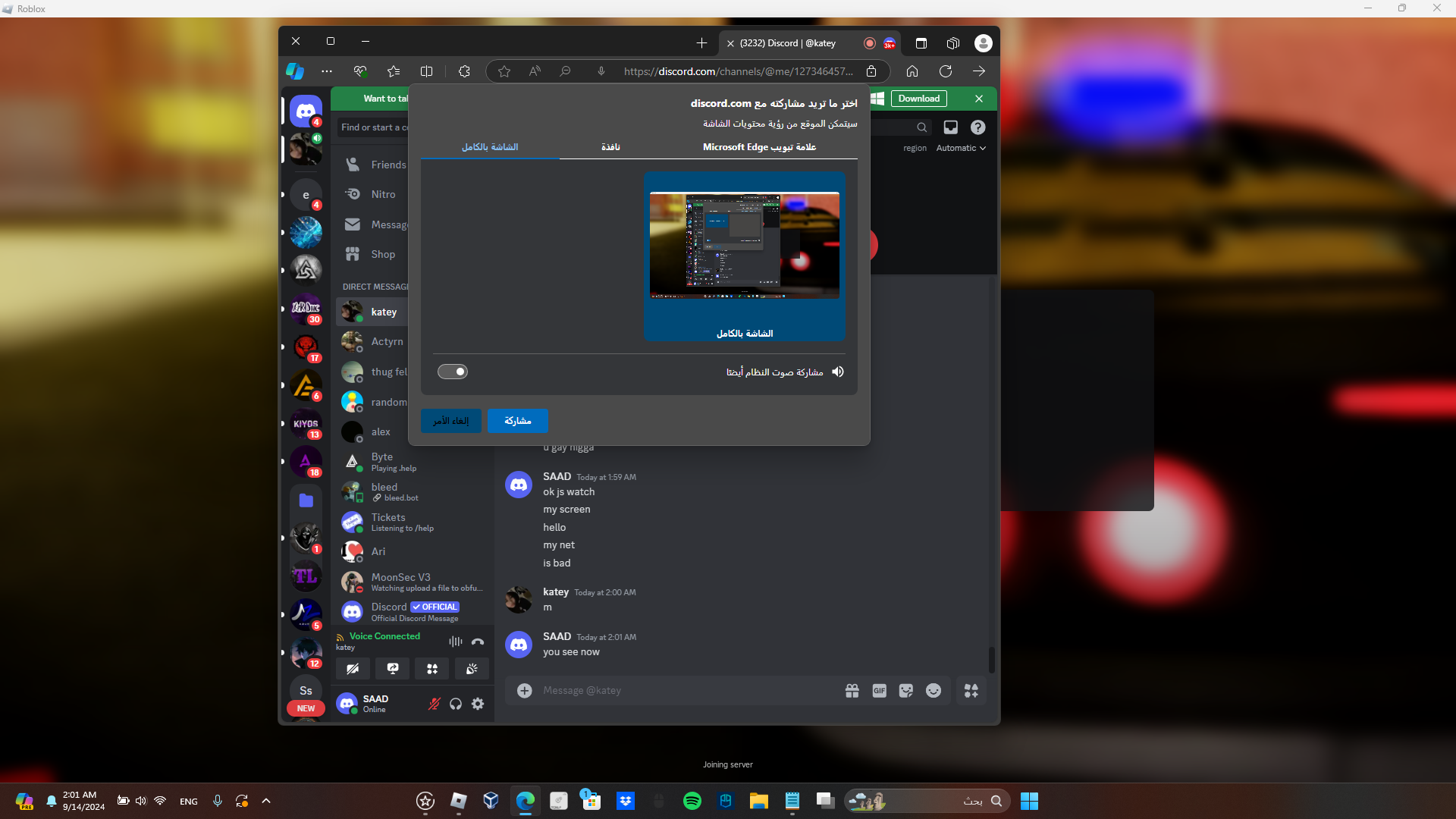The width and height of the screenshot is (1456, 819).
Task: Open Edge settings and more menu
Action: (x=327, y=71)
